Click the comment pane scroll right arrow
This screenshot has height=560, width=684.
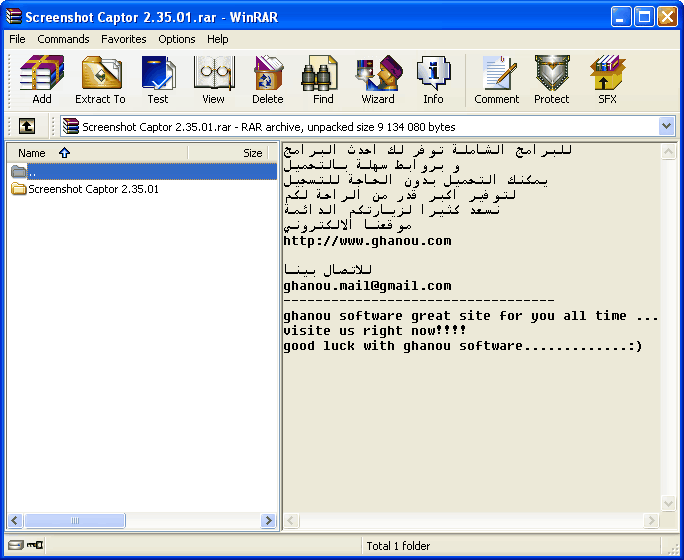651,520
